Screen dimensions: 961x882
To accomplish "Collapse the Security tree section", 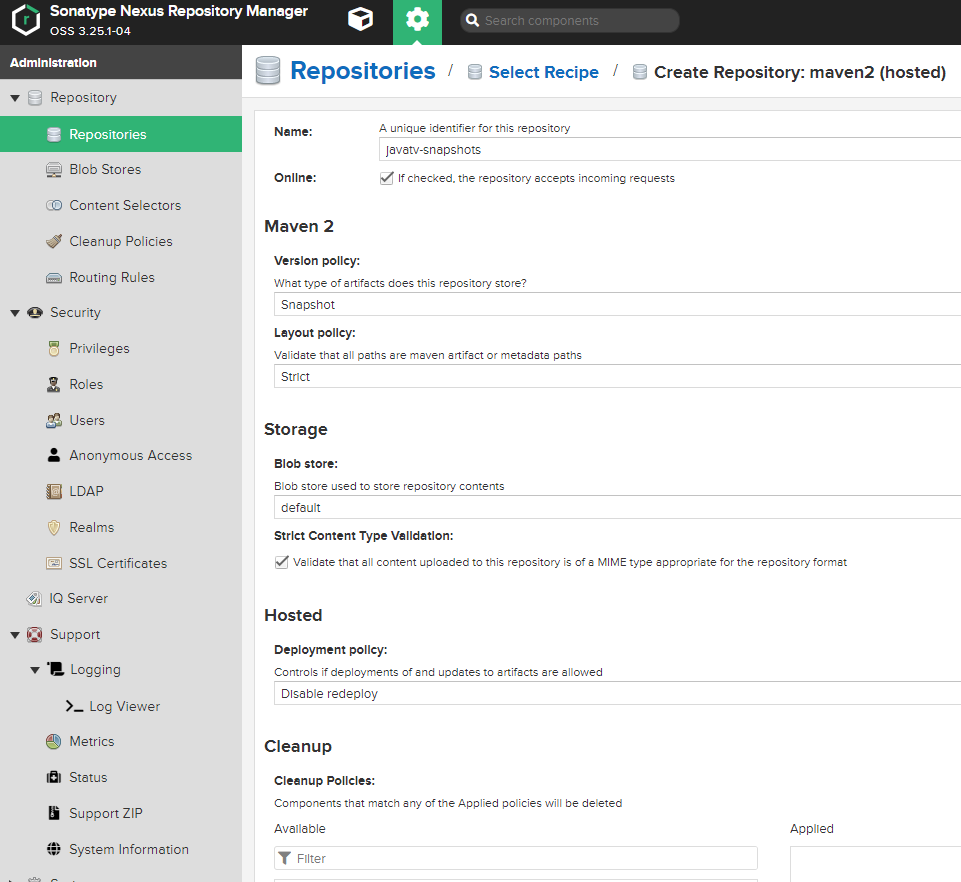I will 15,313.
